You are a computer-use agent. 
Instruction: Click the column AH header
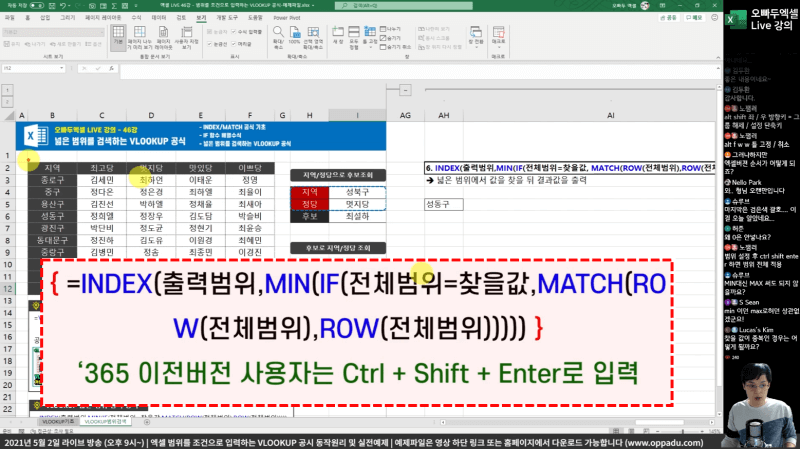point(443,116)
